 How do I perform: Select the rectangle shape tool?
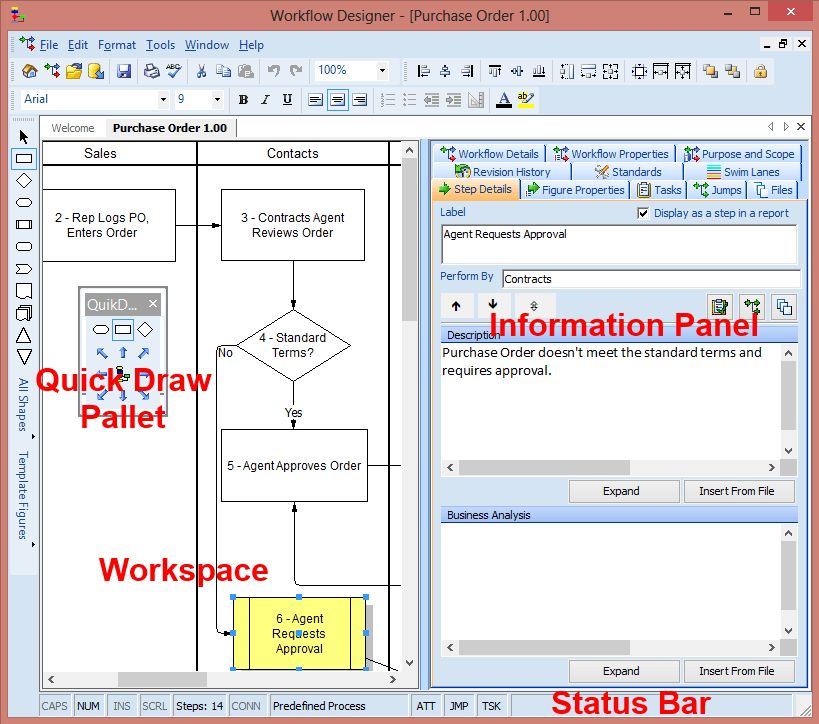(22, 157)
